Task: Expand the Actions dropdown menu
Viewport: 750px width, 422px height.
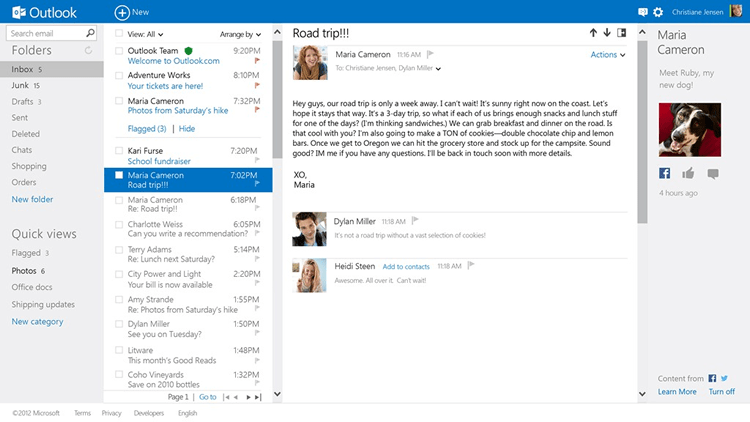Action: point(608,55)
